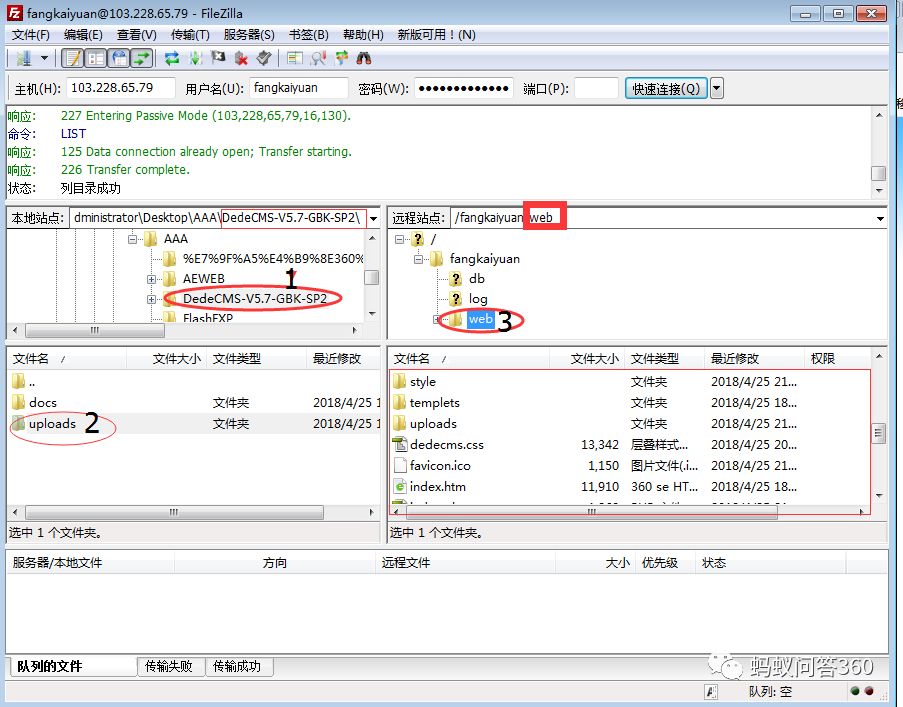
Task: Select the remote uploads folder icon
Action: (x=399, y=423)
